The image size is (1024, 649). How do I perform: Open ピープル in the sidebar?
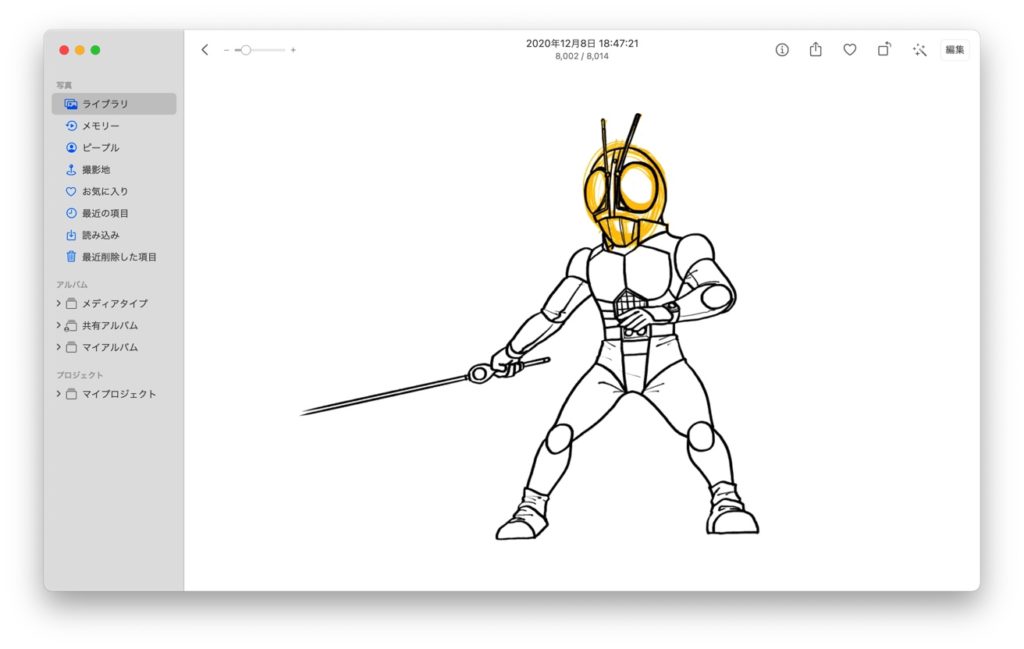click(x=114, y=148)
